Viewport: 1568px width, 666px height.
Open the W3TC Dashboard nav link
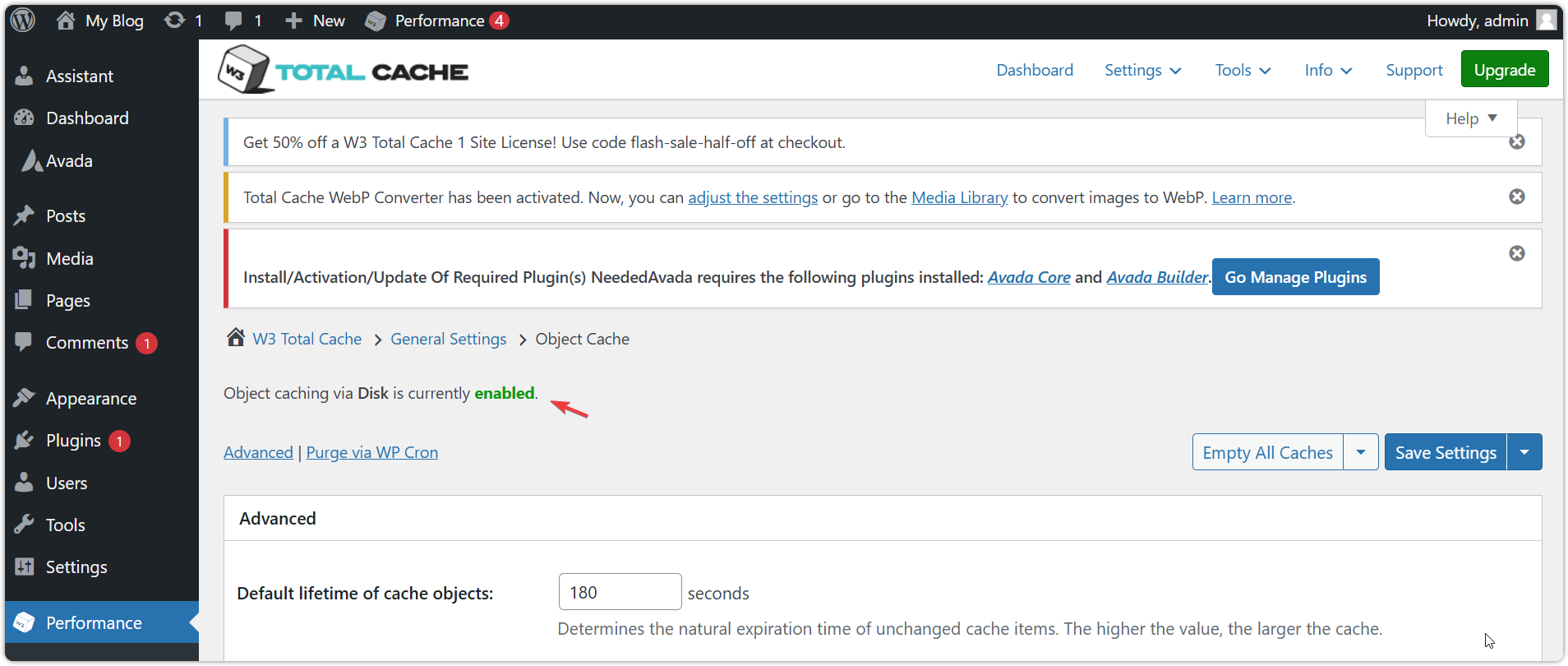click(1035, 70)
